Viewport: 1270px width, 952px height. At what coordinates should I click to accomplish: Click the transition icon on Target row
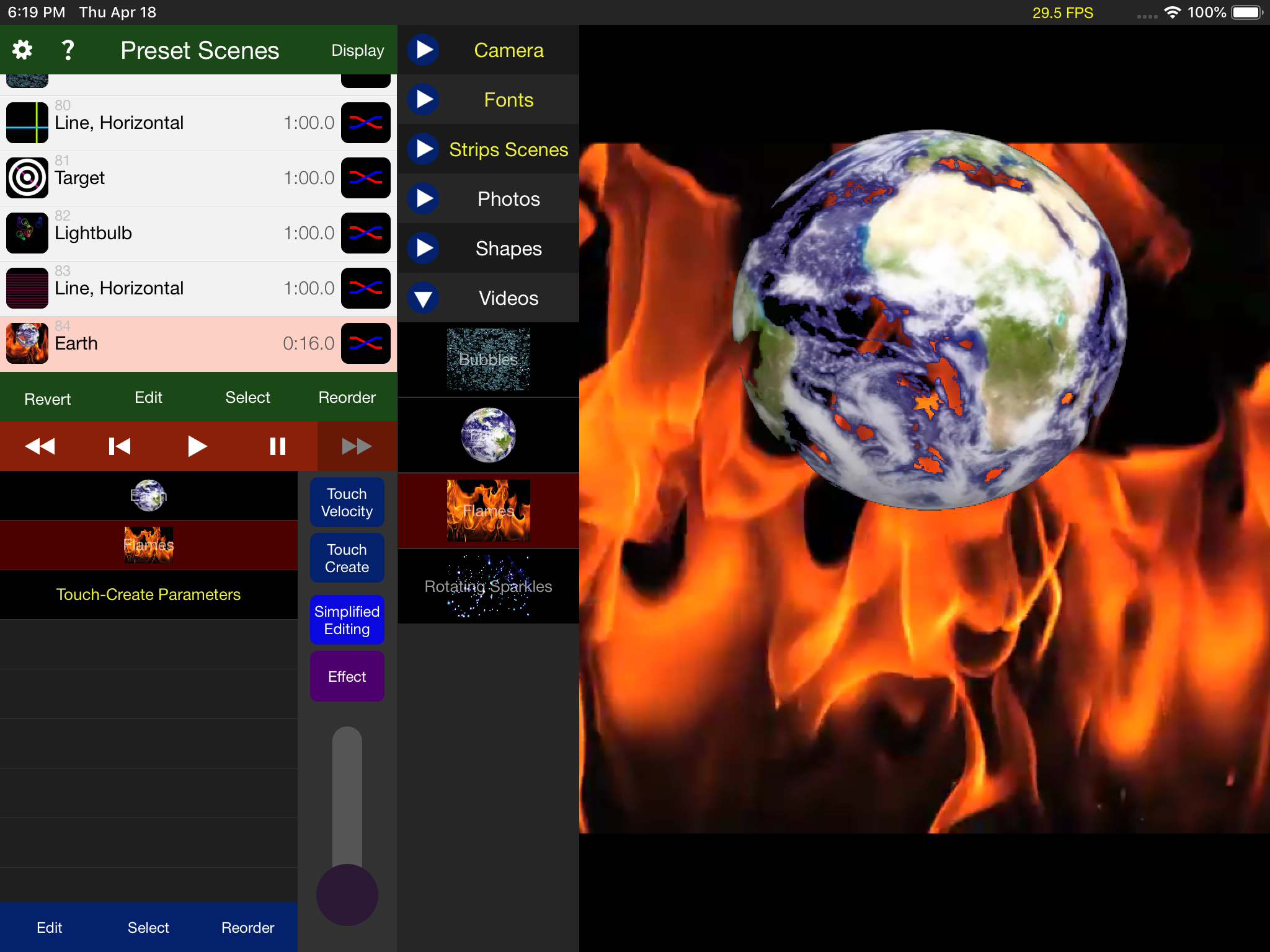365,178
